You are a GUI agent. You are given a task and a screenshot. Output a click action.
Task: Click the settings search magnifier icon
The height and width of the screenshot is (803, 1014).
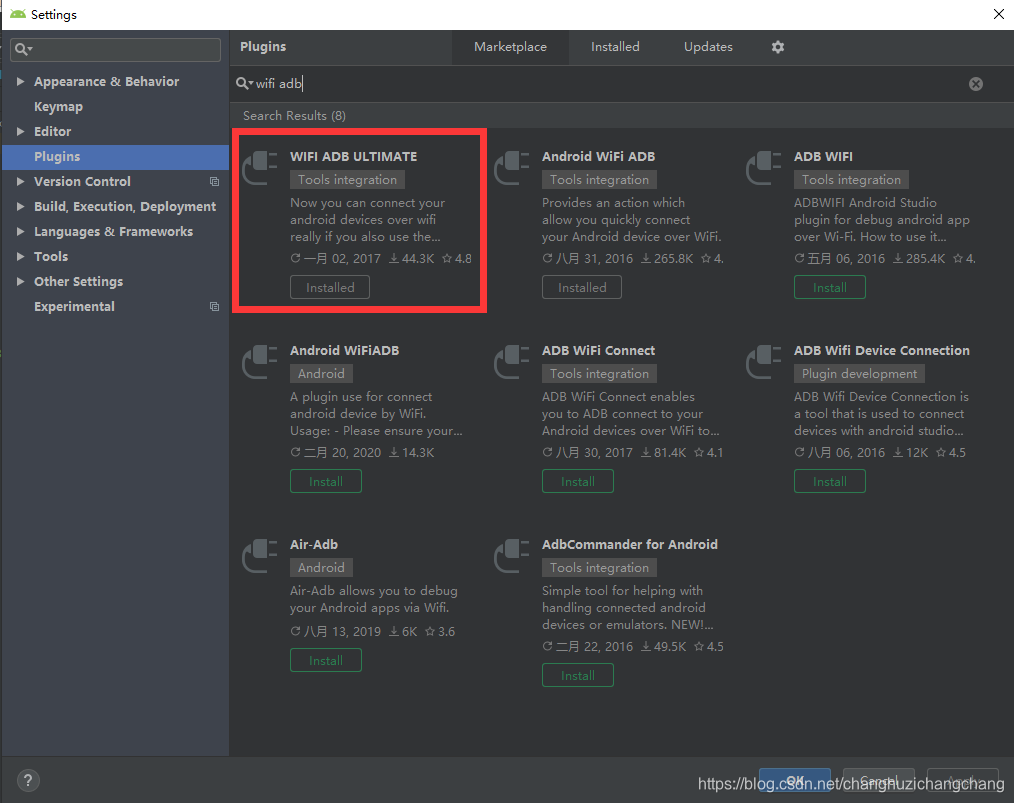click(x=23, y=49)
